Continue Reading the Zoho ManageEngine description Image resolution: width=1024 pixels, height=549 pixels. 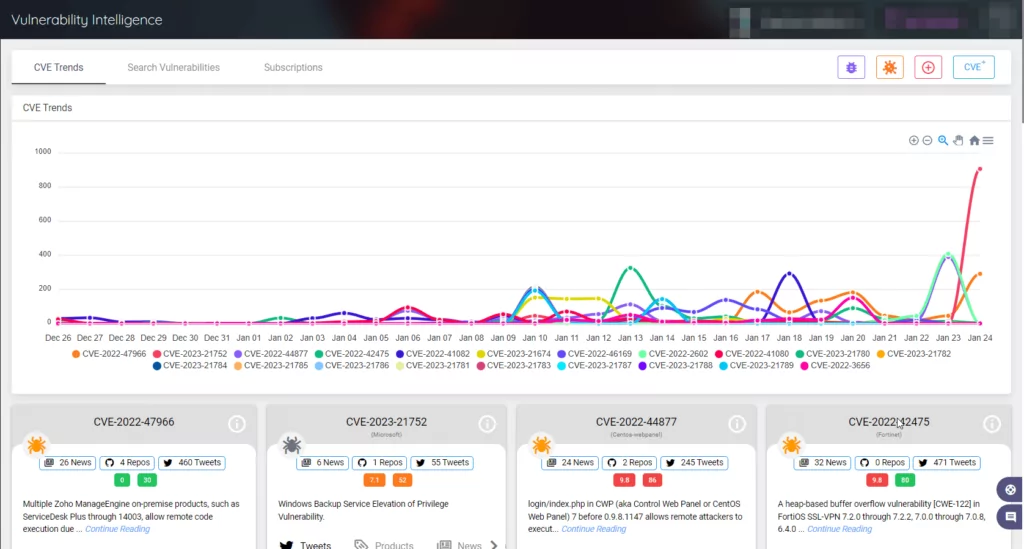(118, 529)
